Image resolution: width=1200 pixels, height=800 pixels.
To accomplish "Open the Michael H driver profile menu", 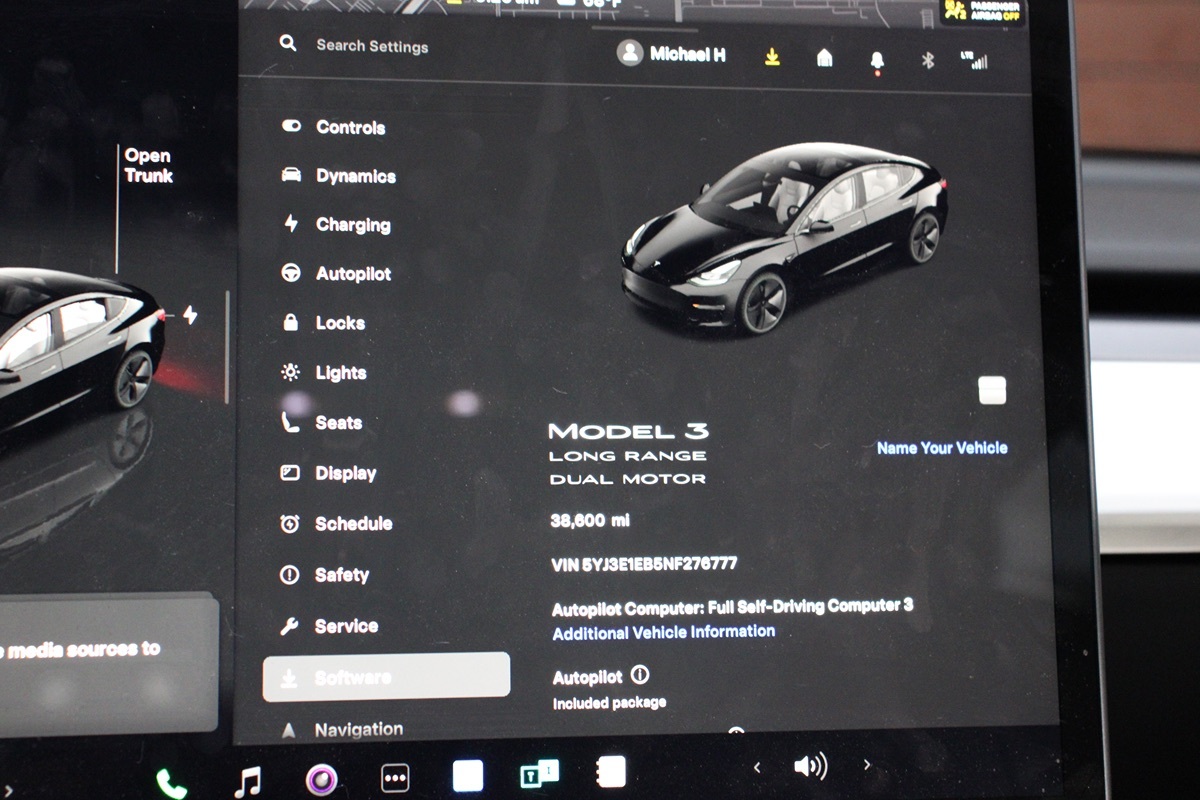I will click(x=671, y=54).
